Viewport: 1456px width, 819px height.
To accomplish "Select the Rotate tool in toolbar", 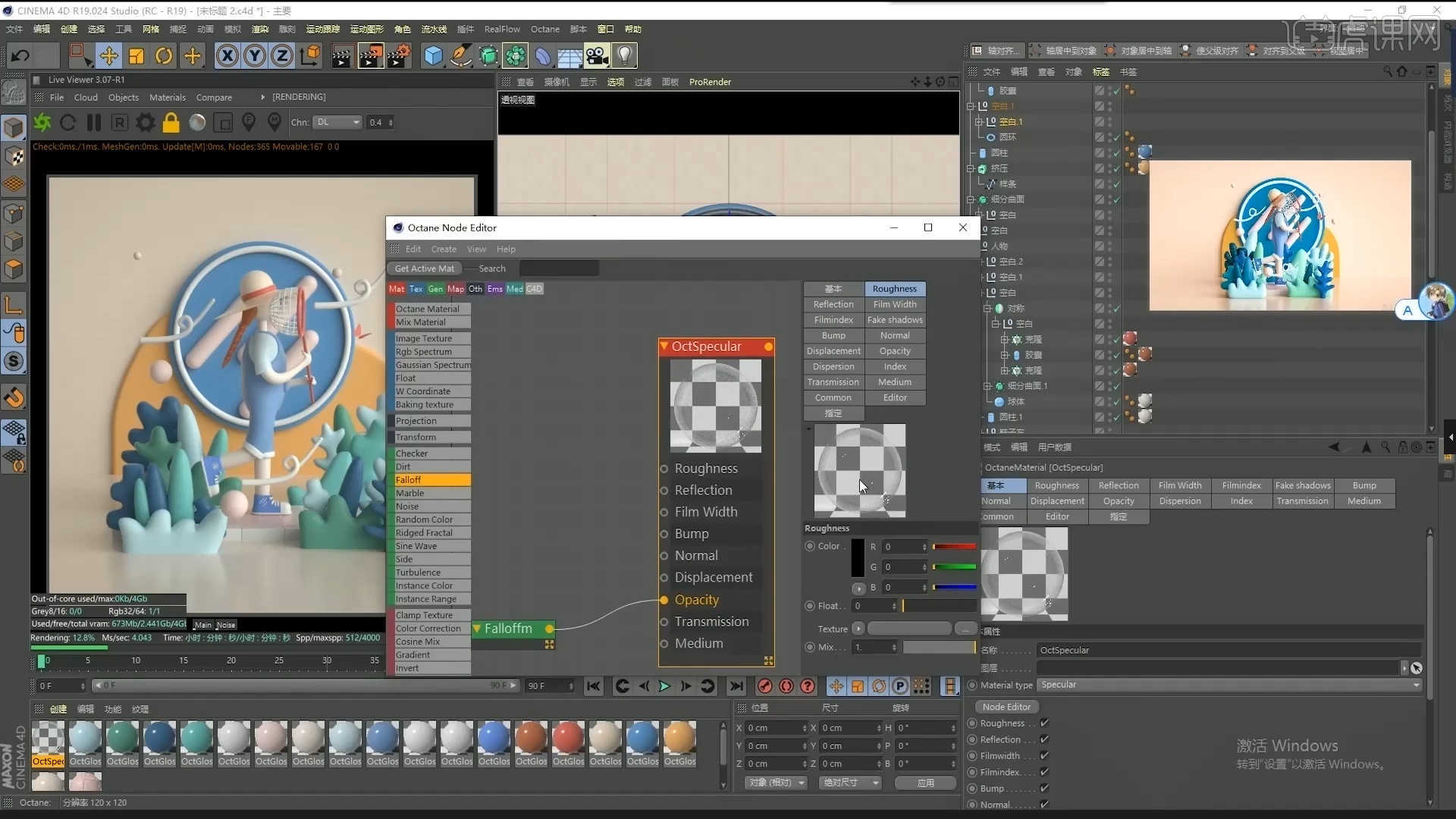I will [x=164, y=55].
